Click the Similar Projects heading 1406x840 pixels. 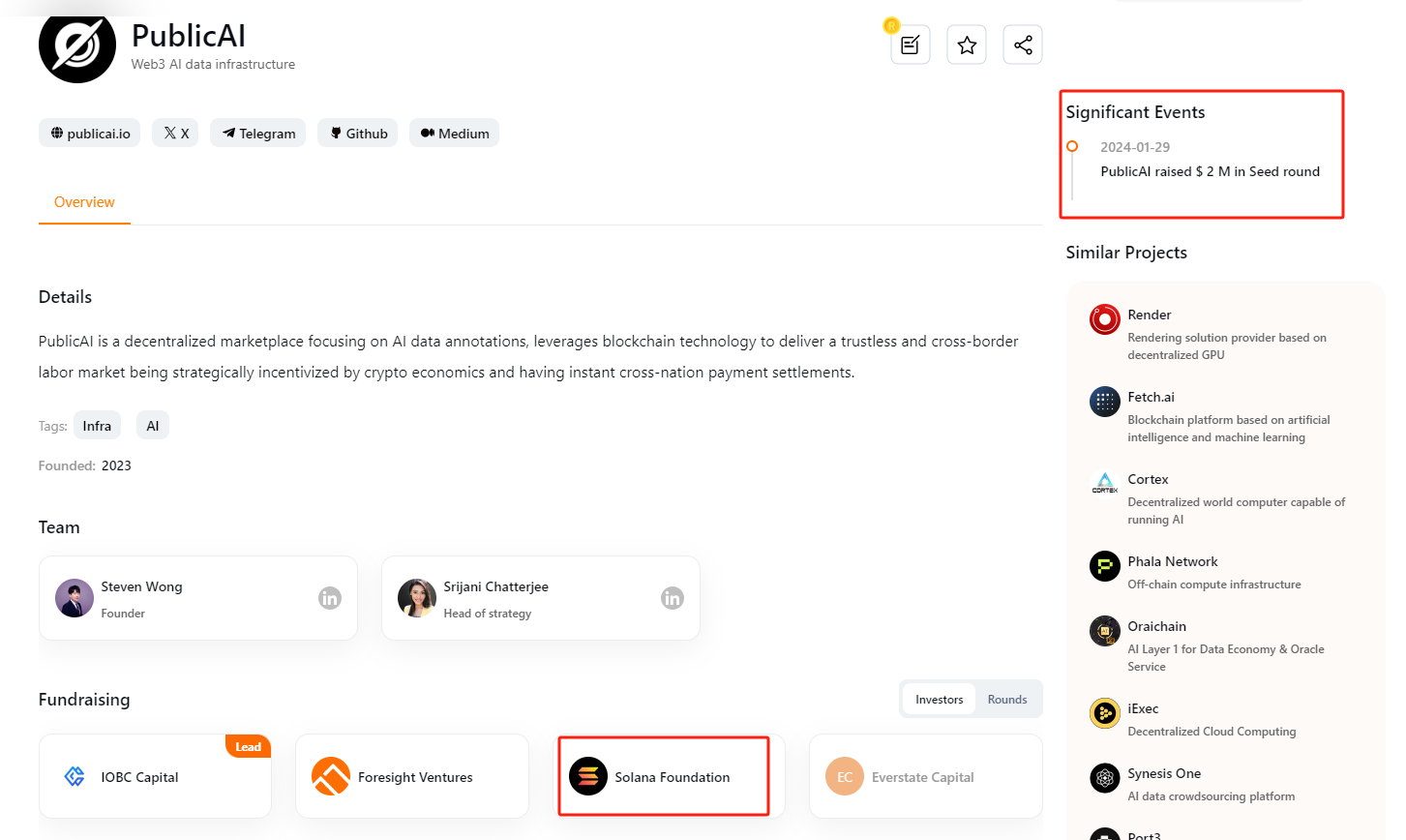[1126, 253]
